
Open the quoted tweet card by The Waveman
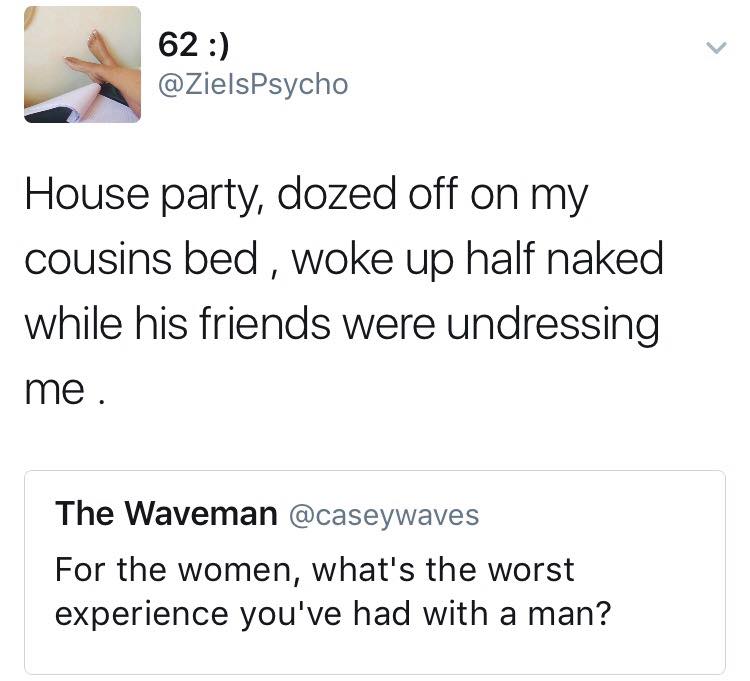[x=375, y=572]
